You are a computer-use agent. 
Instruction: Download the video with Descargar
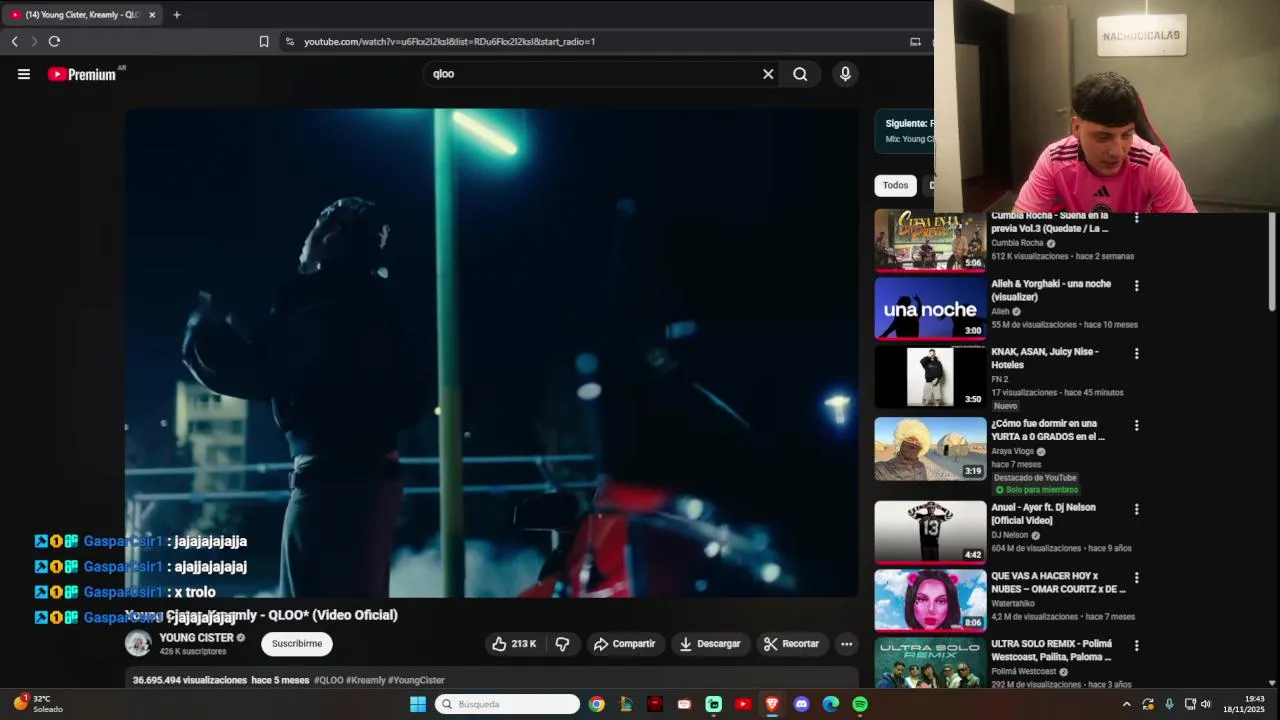click(709, 644)
